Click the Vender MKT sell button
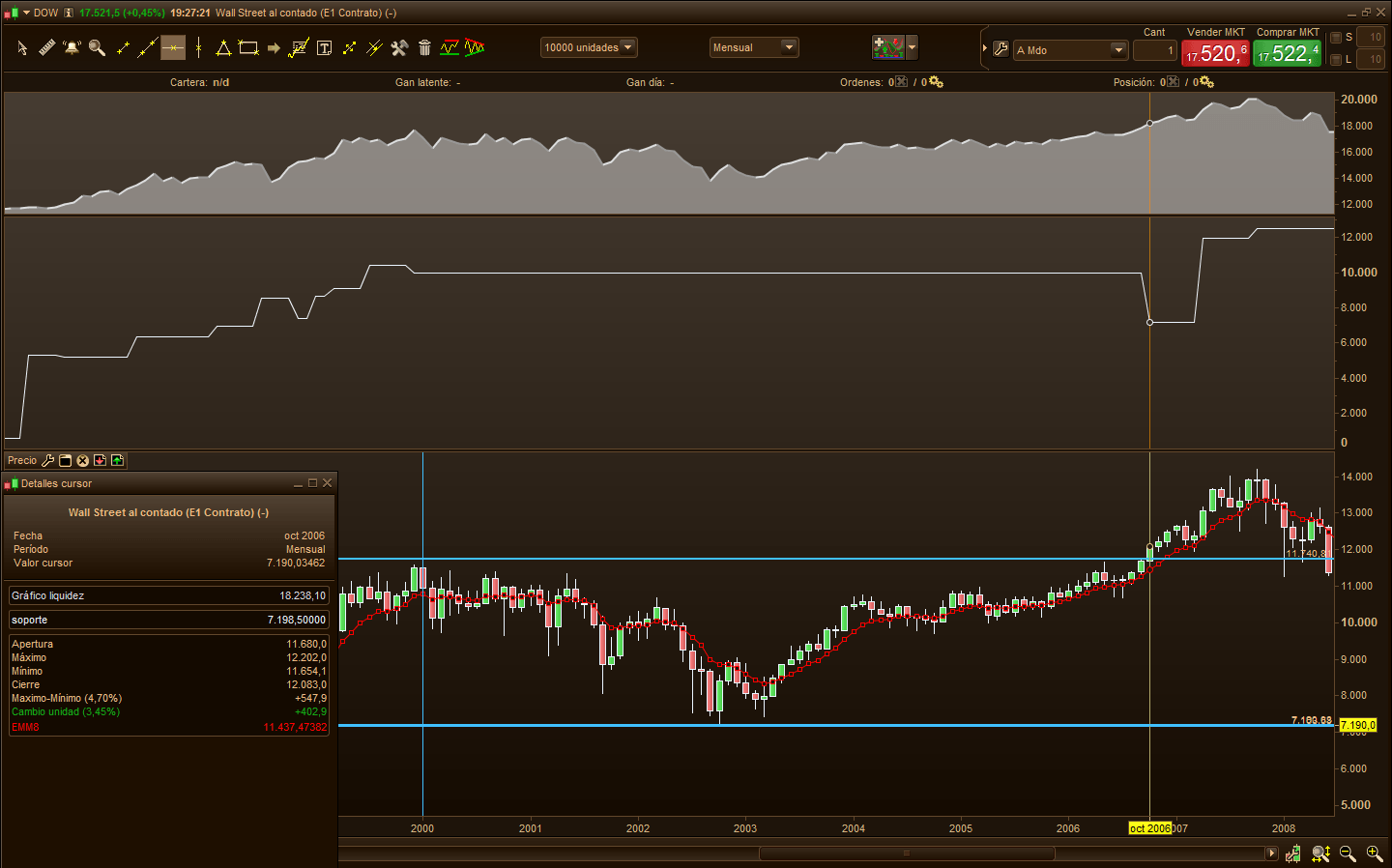 click(1216, 53)
